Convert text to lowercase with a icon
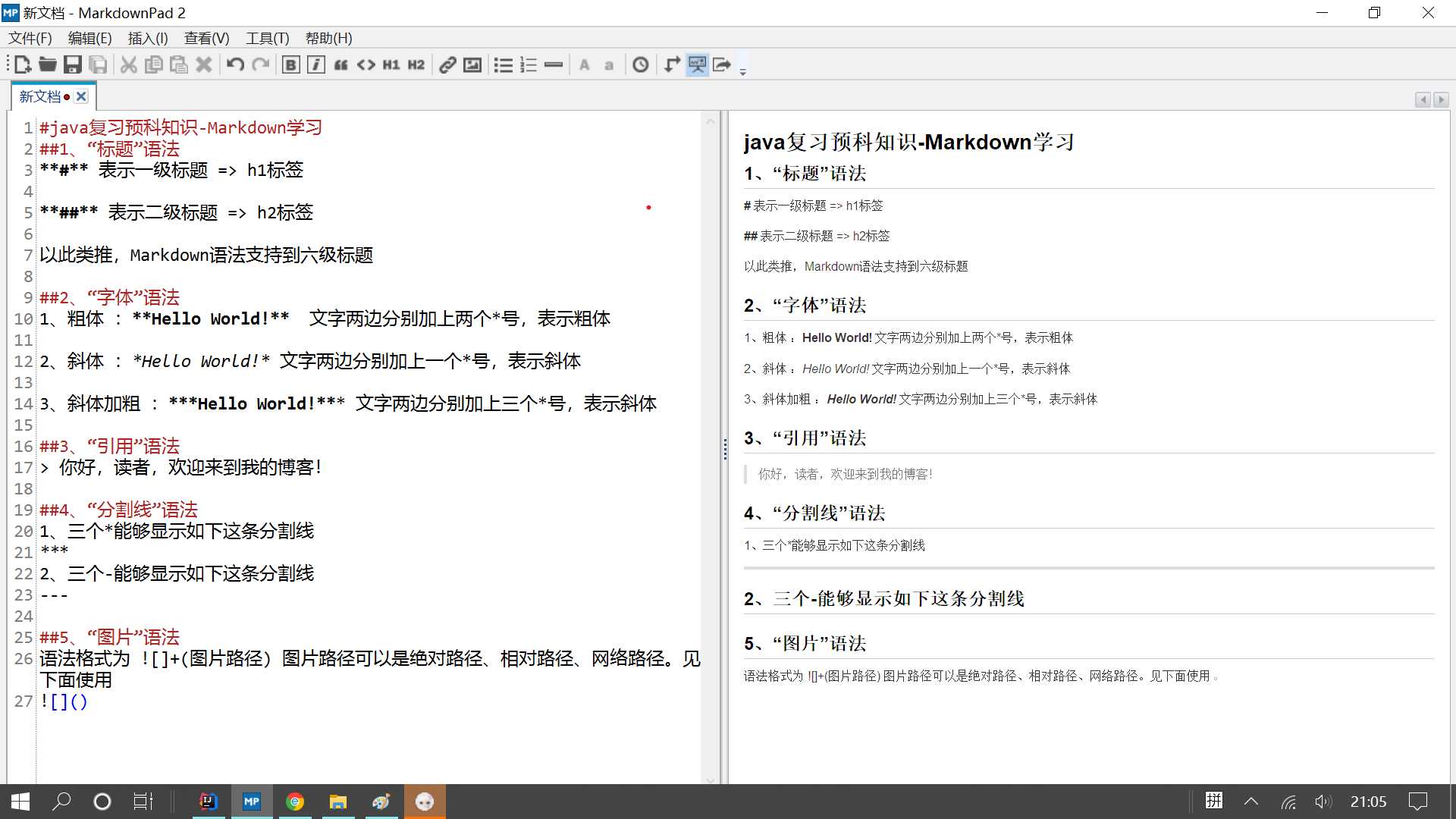The height and width of the screenshot is (819, 1456). click(609, 65)
